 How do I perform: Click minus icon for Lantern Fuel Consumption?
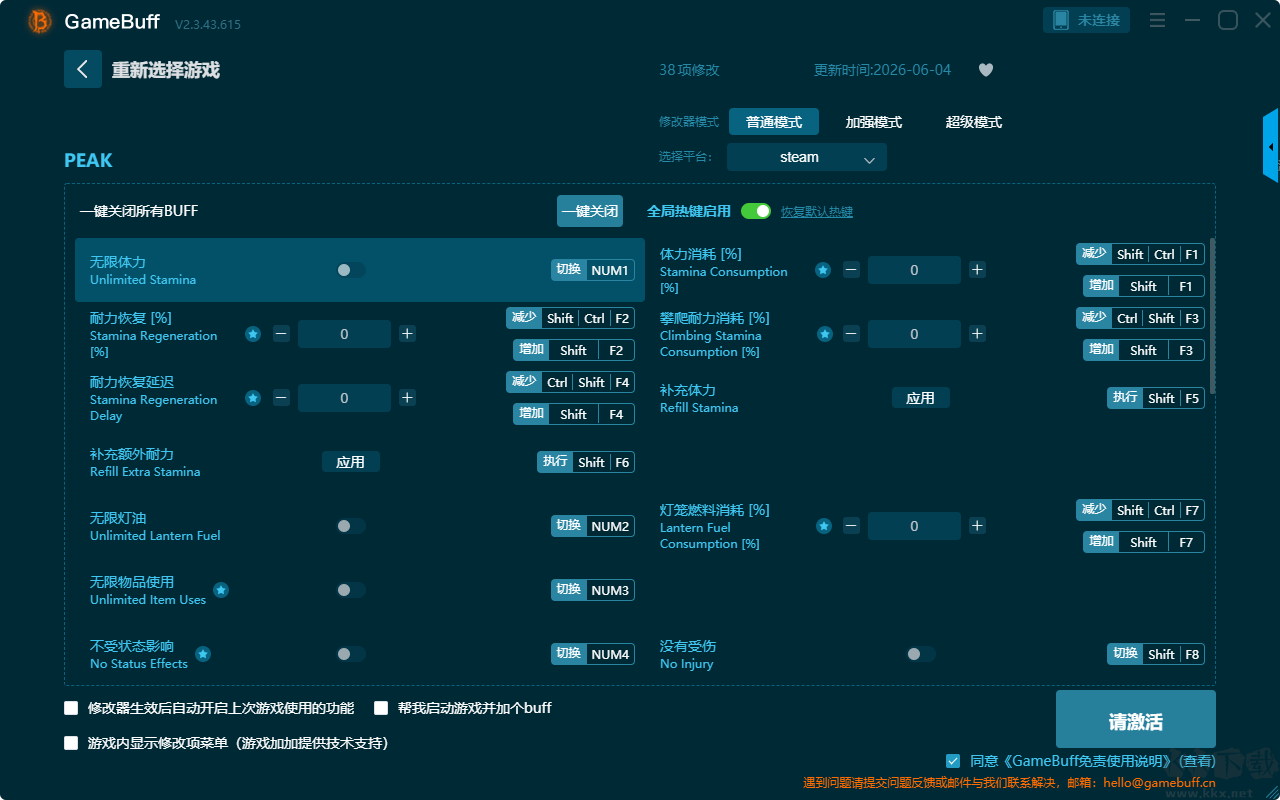(x=851, y=526)
